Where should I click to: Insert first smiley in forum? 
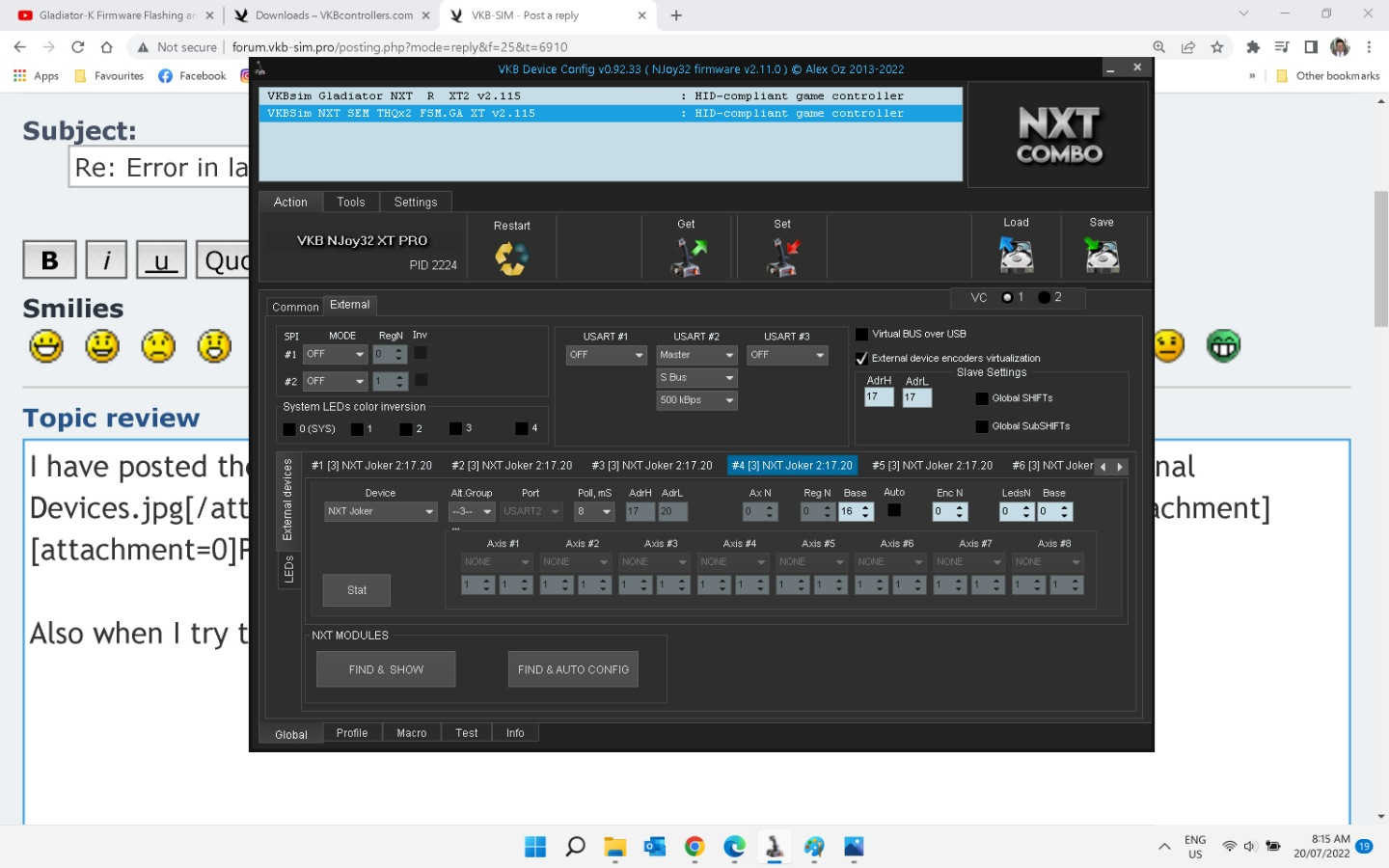click(45, 345)
